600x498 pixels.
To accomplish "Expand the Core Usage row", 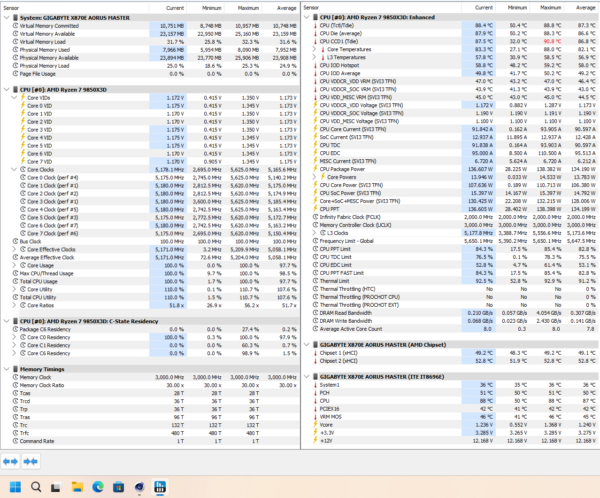I will click(x=14, y=265).
